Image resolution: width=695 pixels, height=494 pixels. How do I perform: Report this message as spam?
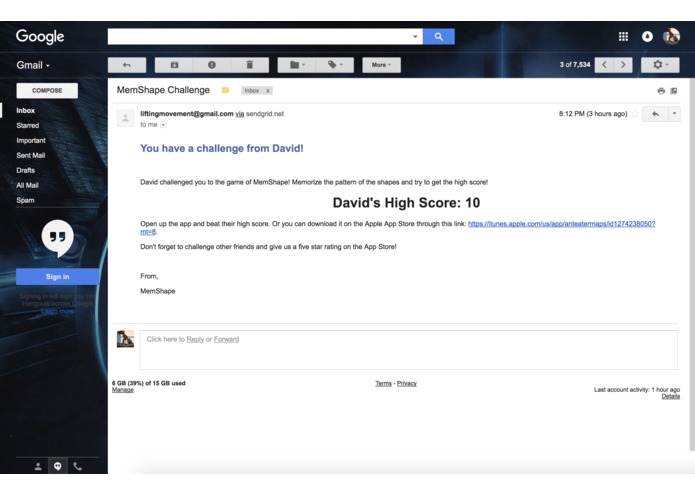coord(212,65)
